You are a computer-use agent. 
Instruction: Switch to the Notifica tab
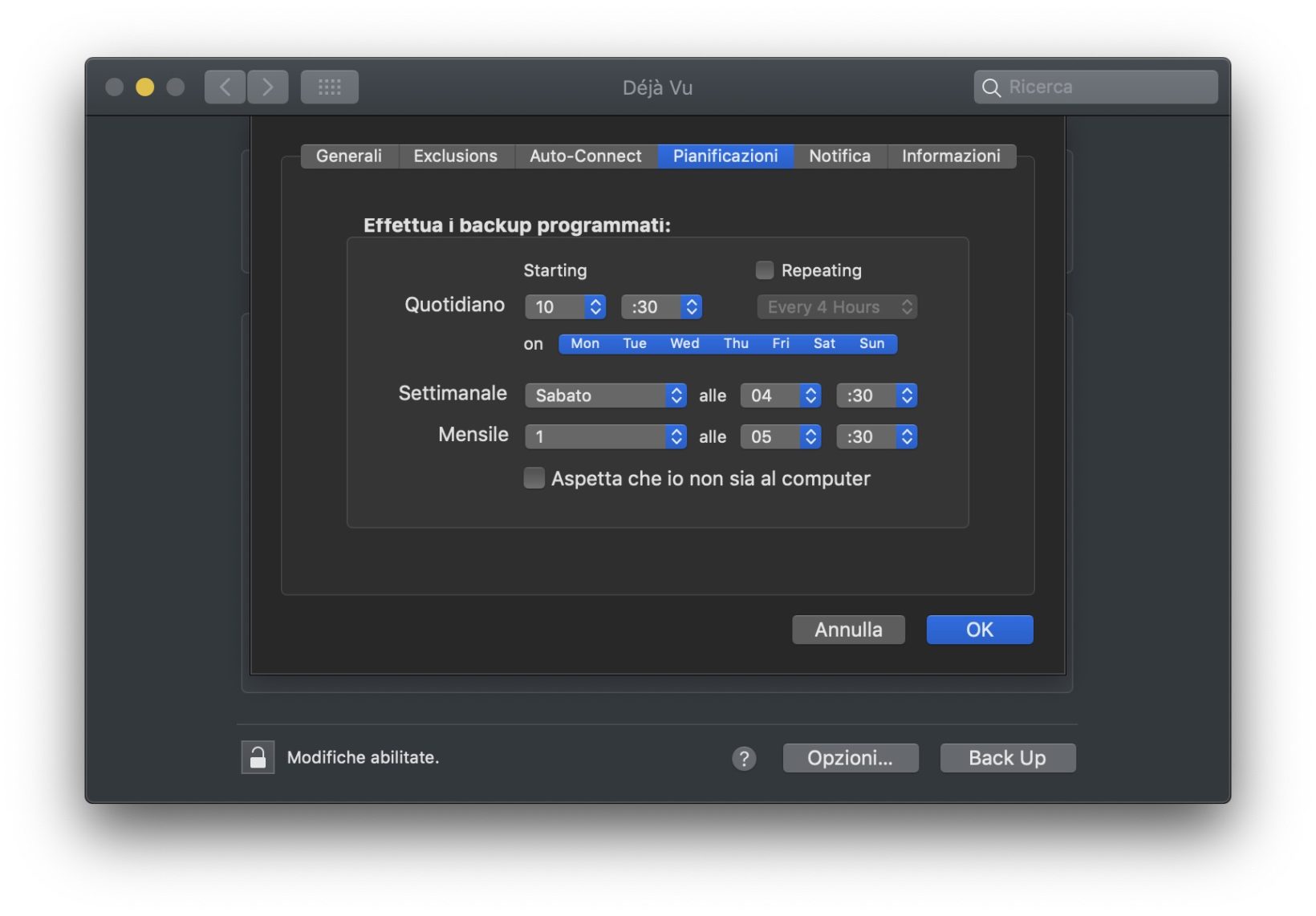[x=840, y=156]
